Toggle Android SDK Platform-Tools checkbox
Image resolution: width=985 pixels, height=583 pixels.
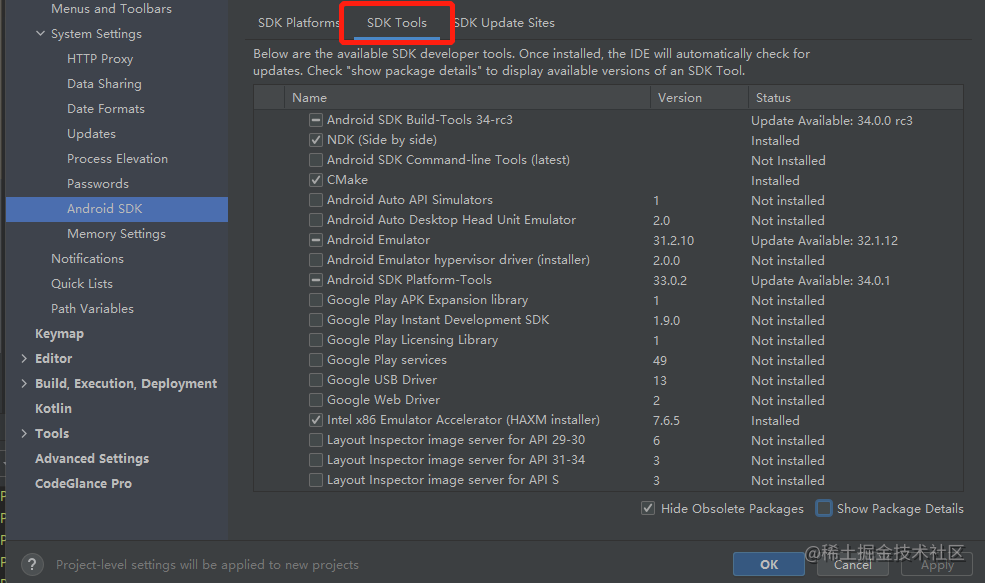pyautogui.click(x=316, y=280)
